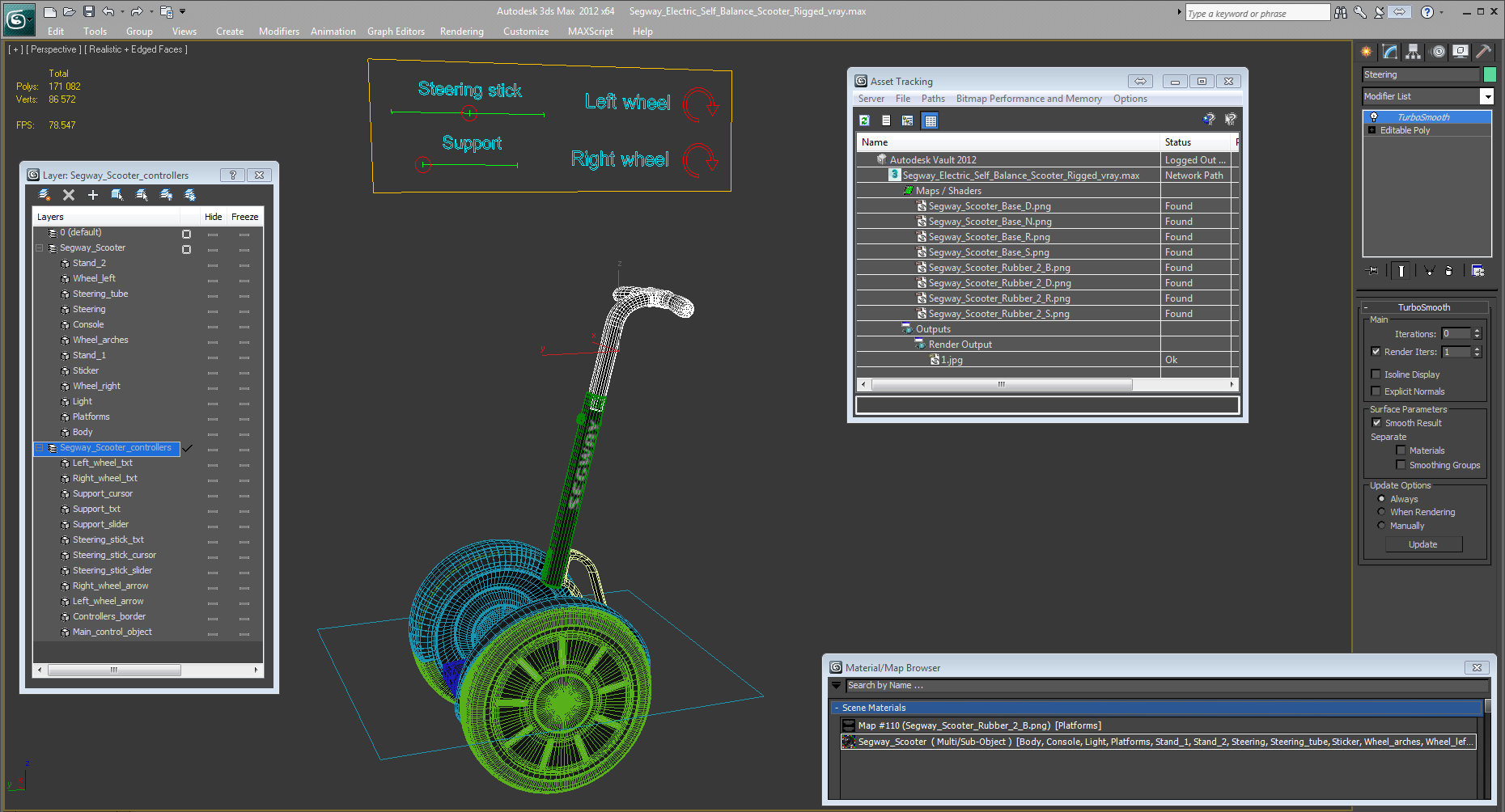Screen dimensions: 1505x812
Task: Open the Modifier List dropdown
Action: click(x=1486, y=96)
